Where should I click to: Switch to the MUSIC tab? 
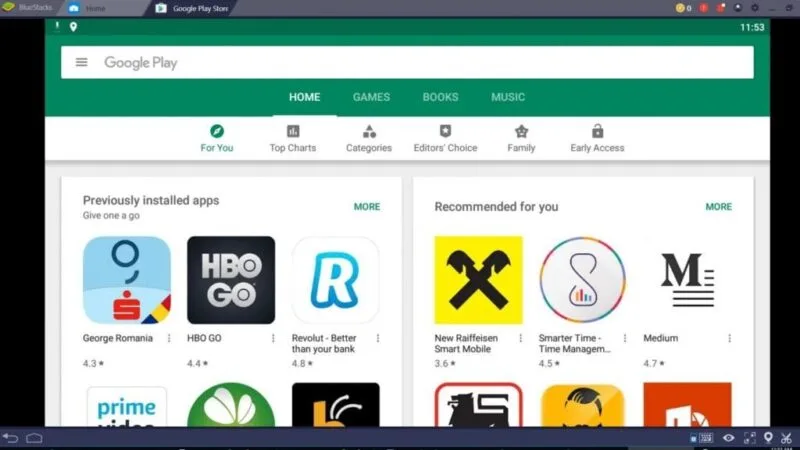tap(508, 97)
